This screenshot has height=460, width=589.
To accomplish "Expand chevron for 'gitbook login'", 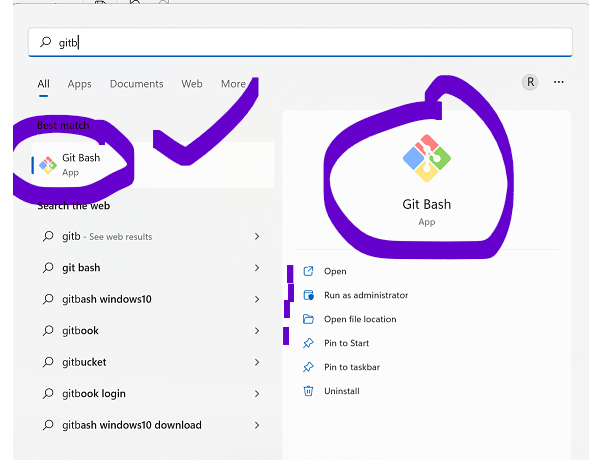I will click(257, 394).
